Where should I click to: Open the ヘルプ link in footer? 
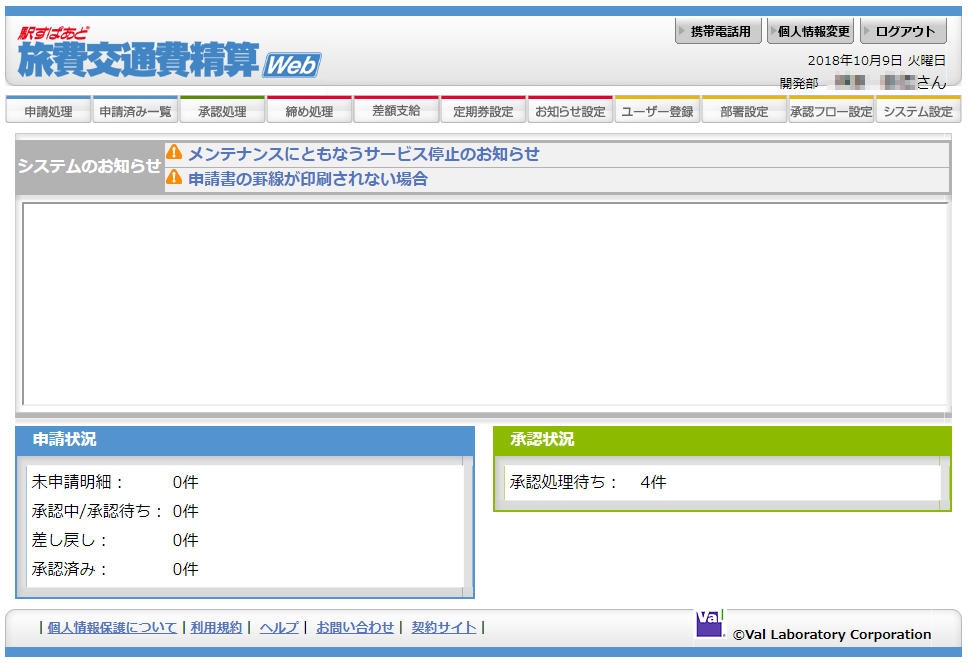[x=279, y=627]
